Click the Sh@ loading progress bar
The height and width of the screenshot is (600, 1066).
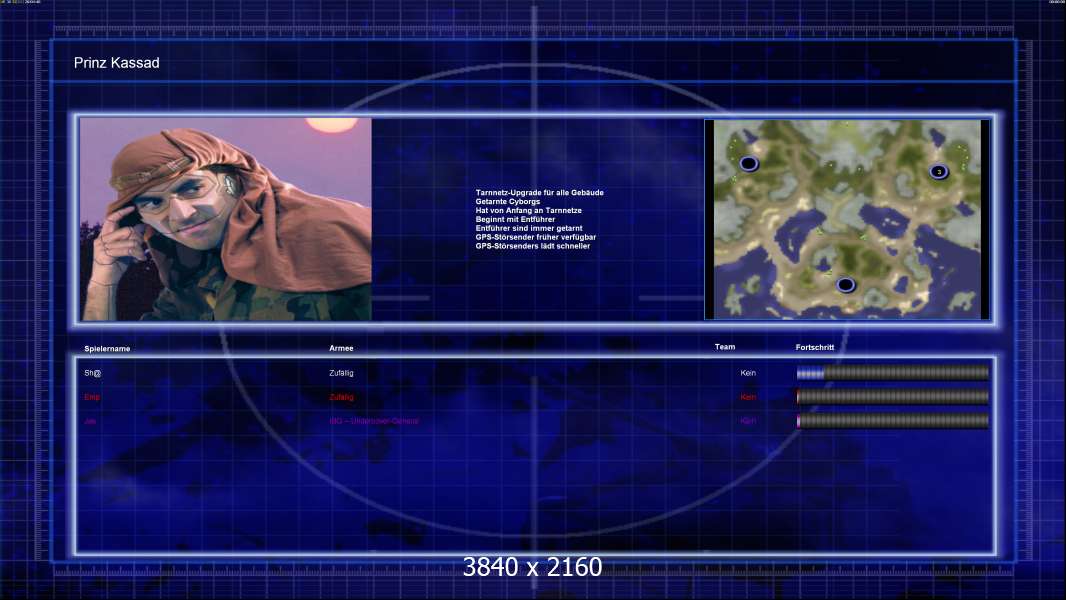click(x=893, y=372)
